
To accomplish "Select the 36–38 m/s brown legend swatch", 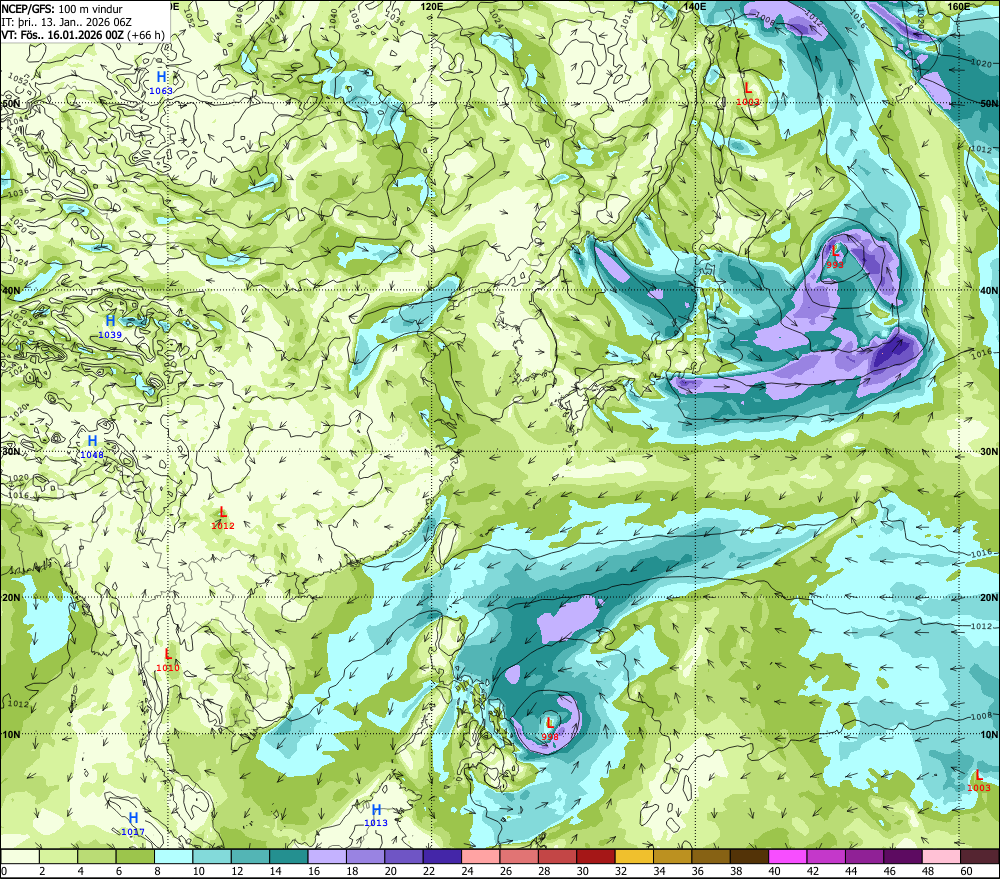I will click(711, 856).
